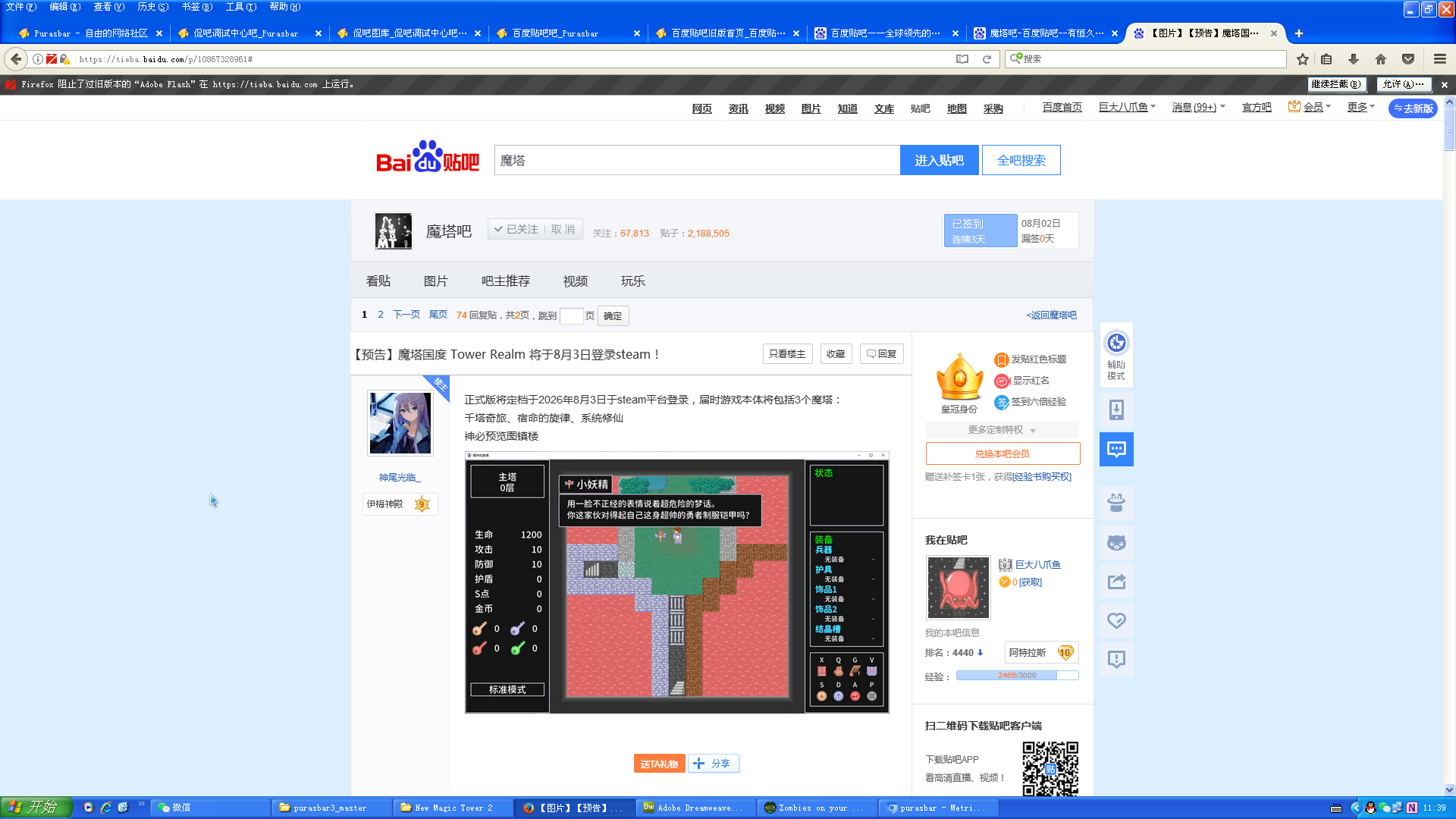Click 确定 to jump to page

tap(613, 315)
